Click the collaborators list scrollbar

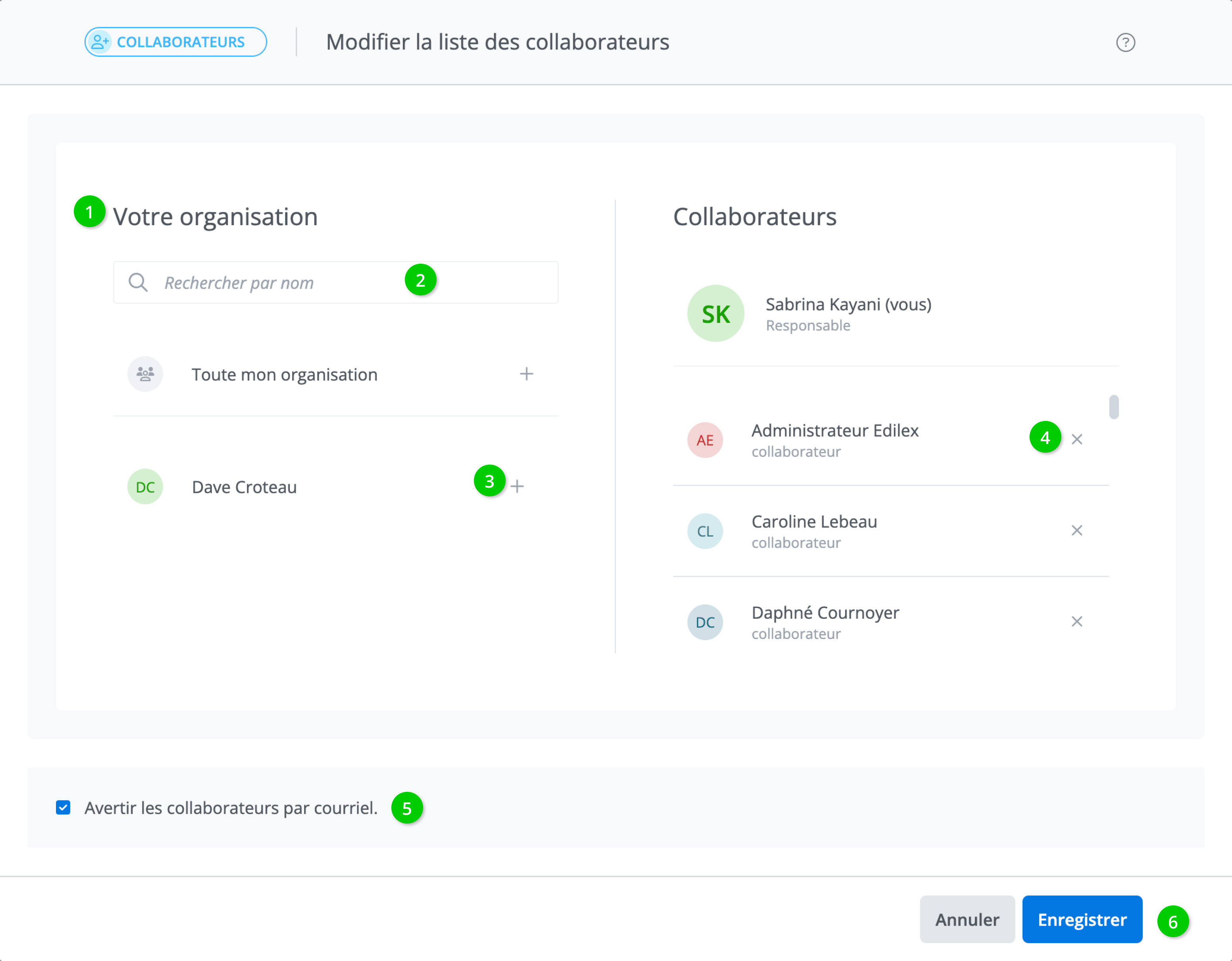(x=1114, y=407)
